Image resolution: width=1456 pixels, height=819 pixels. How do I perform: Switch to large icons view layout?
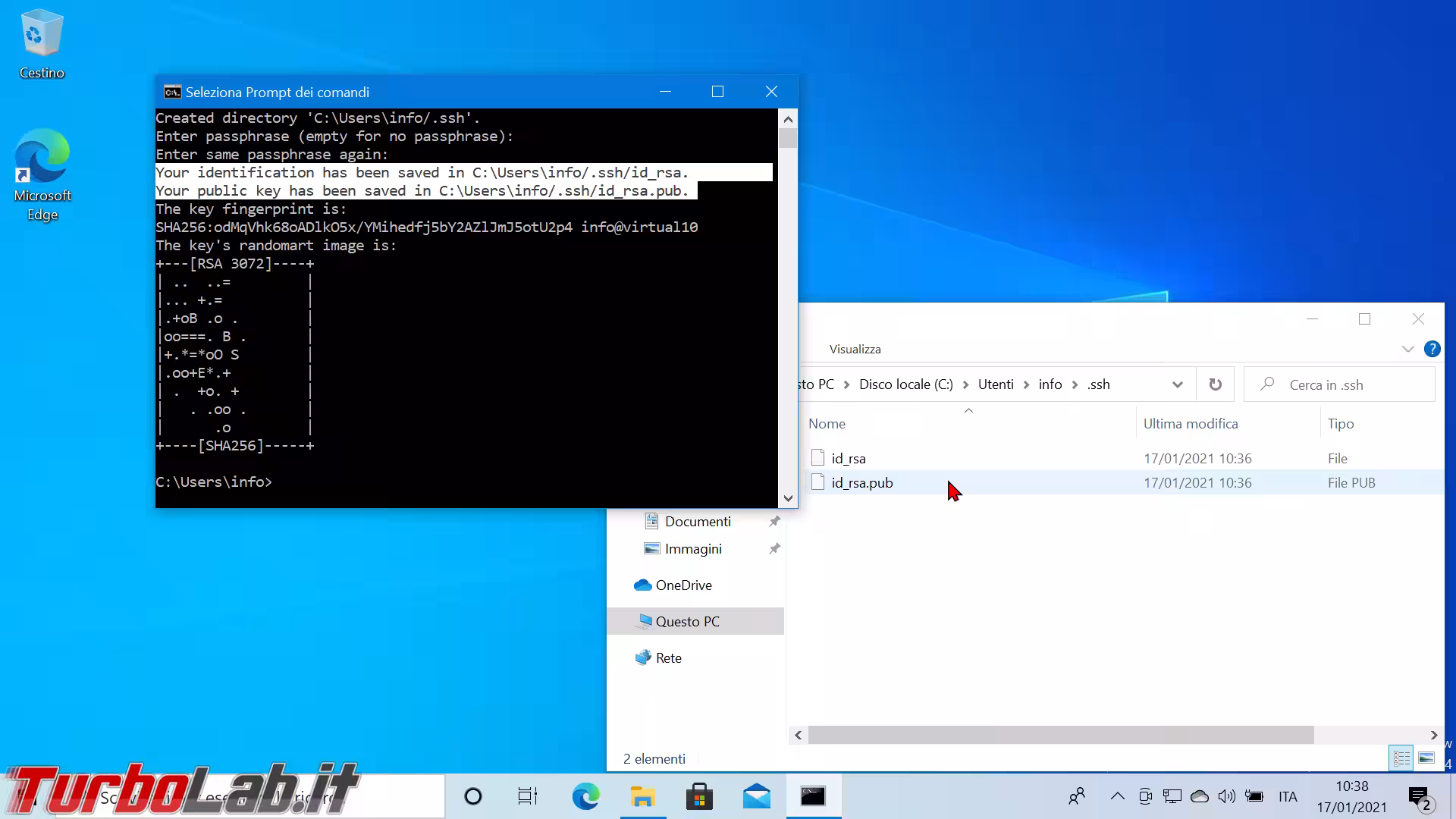click(1426, 758)
